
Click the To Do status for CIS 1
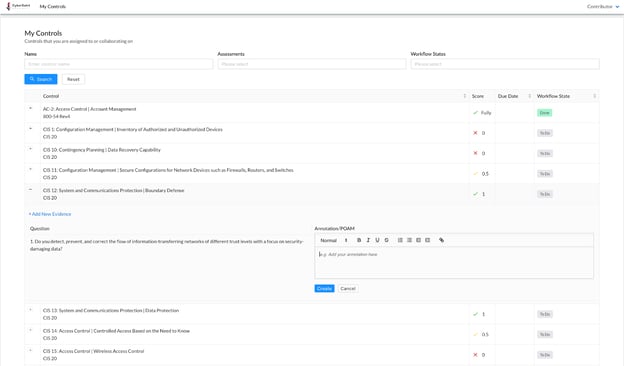(545, 133)
